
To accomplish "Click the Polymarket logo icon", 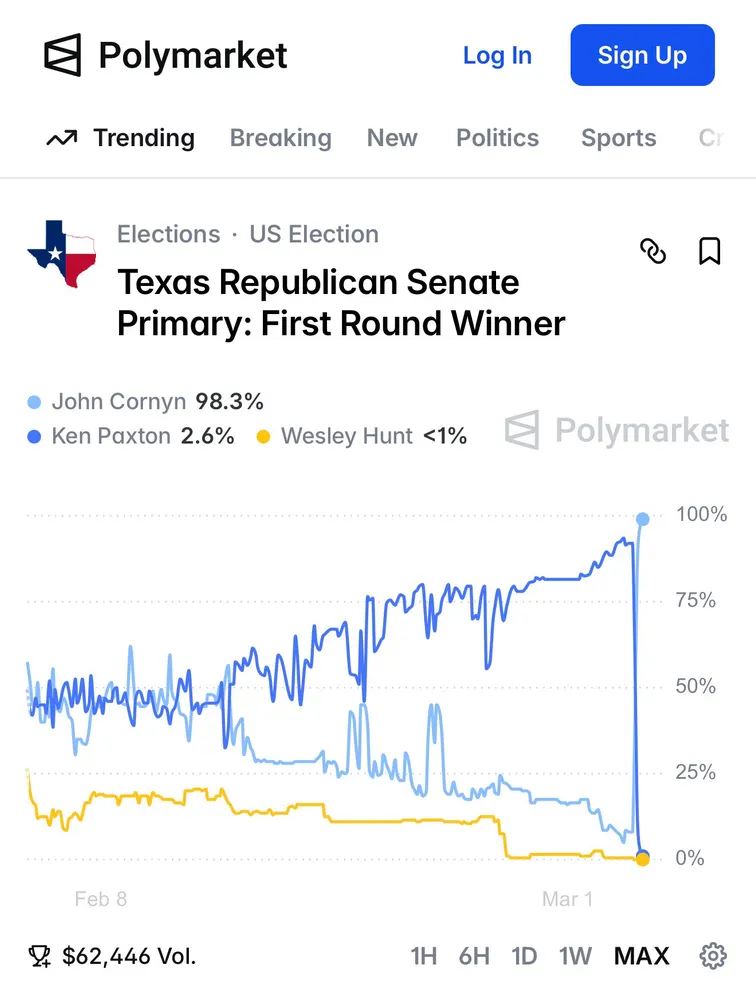I will pos(62,55).
